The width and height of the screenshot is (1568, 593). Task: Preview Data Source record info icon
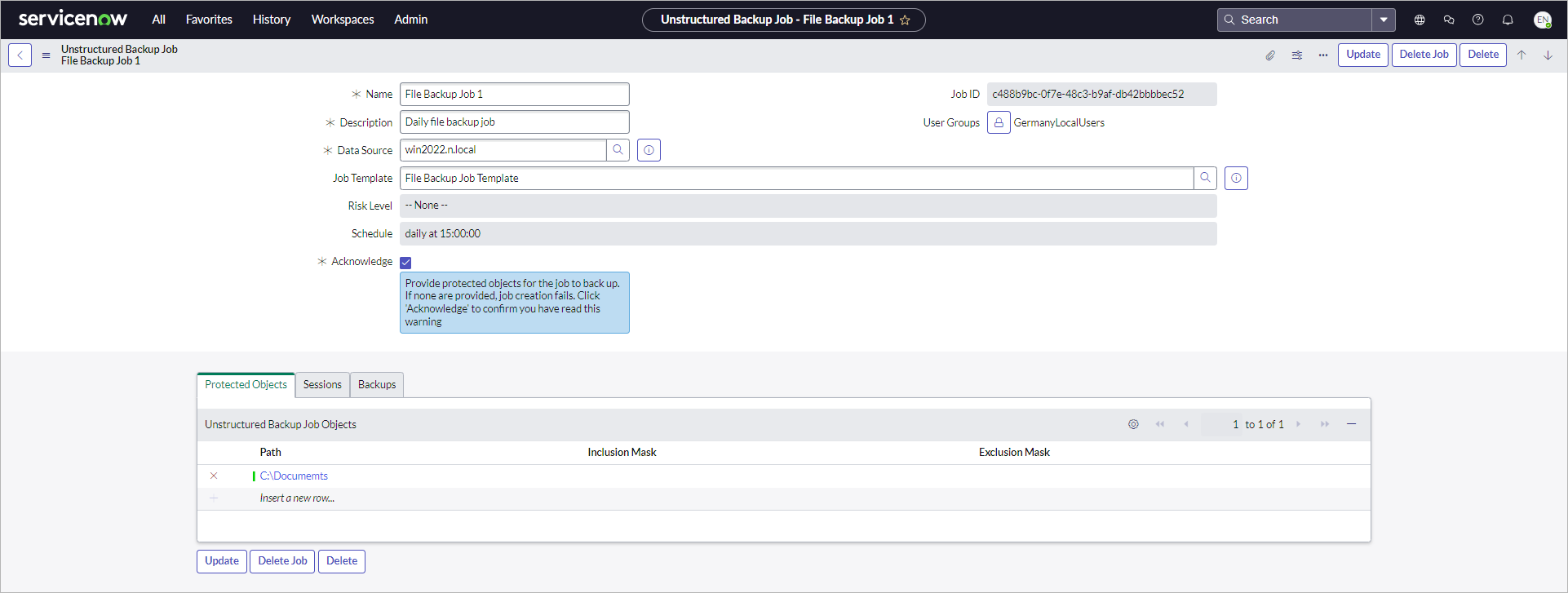coord(649,150)
